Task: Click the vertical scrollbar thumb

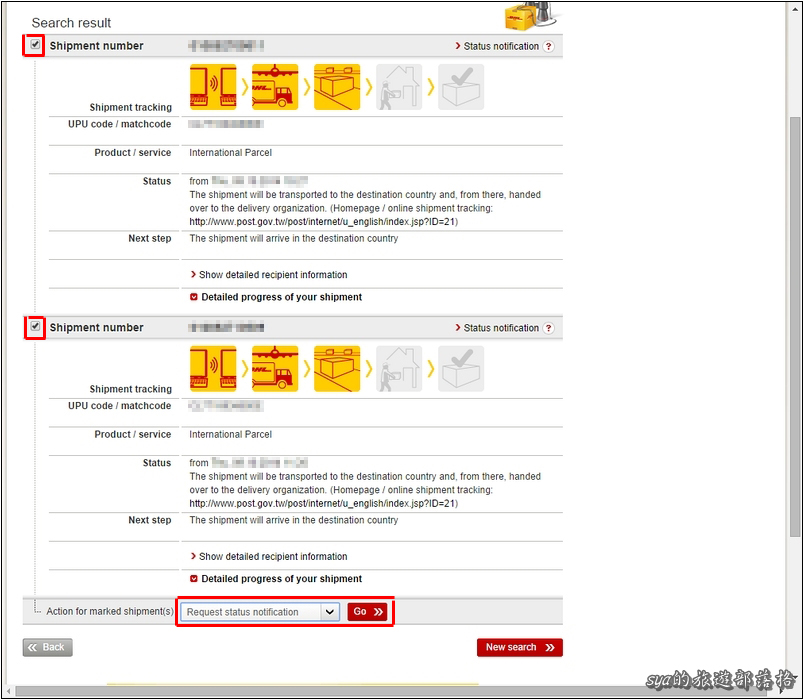Action: tap(795, 327)
